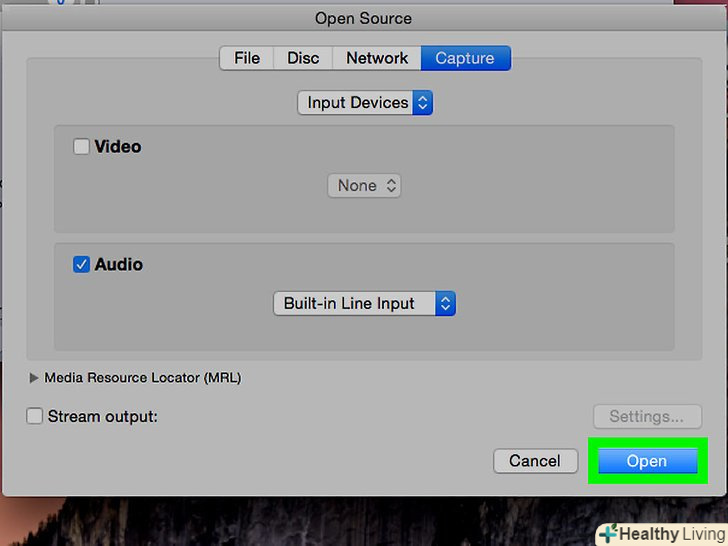Expand the Media Resource Locator disclosure triangle

[x=34, y=378]
